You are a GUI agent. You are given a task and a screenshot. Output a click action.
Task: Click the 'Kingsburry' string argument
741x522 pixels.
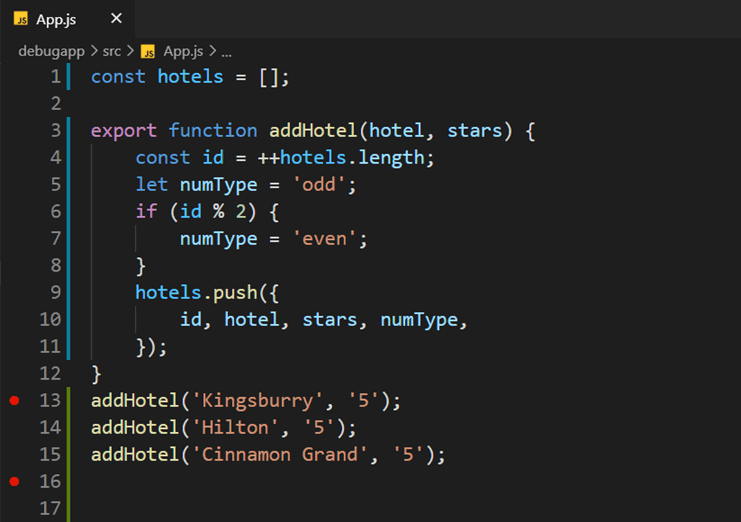(x=258, y=401)
